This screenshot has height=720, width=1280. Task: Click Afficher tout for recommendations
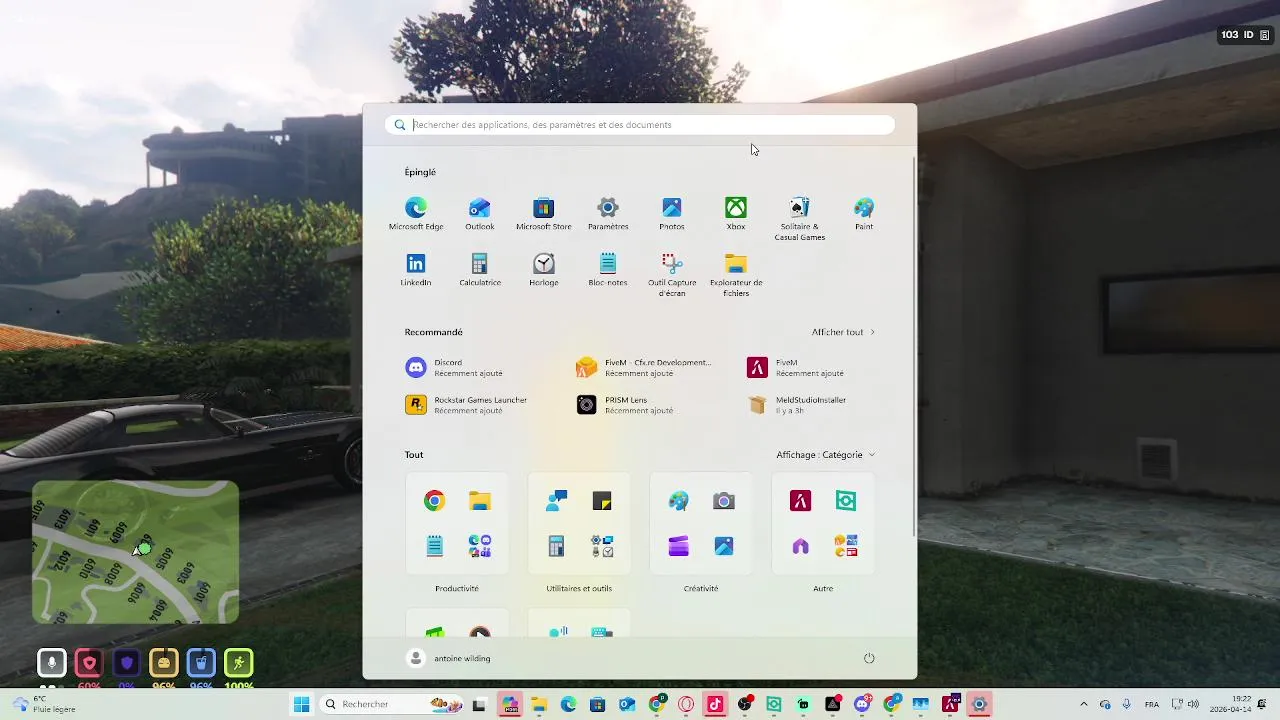point(843,332)
